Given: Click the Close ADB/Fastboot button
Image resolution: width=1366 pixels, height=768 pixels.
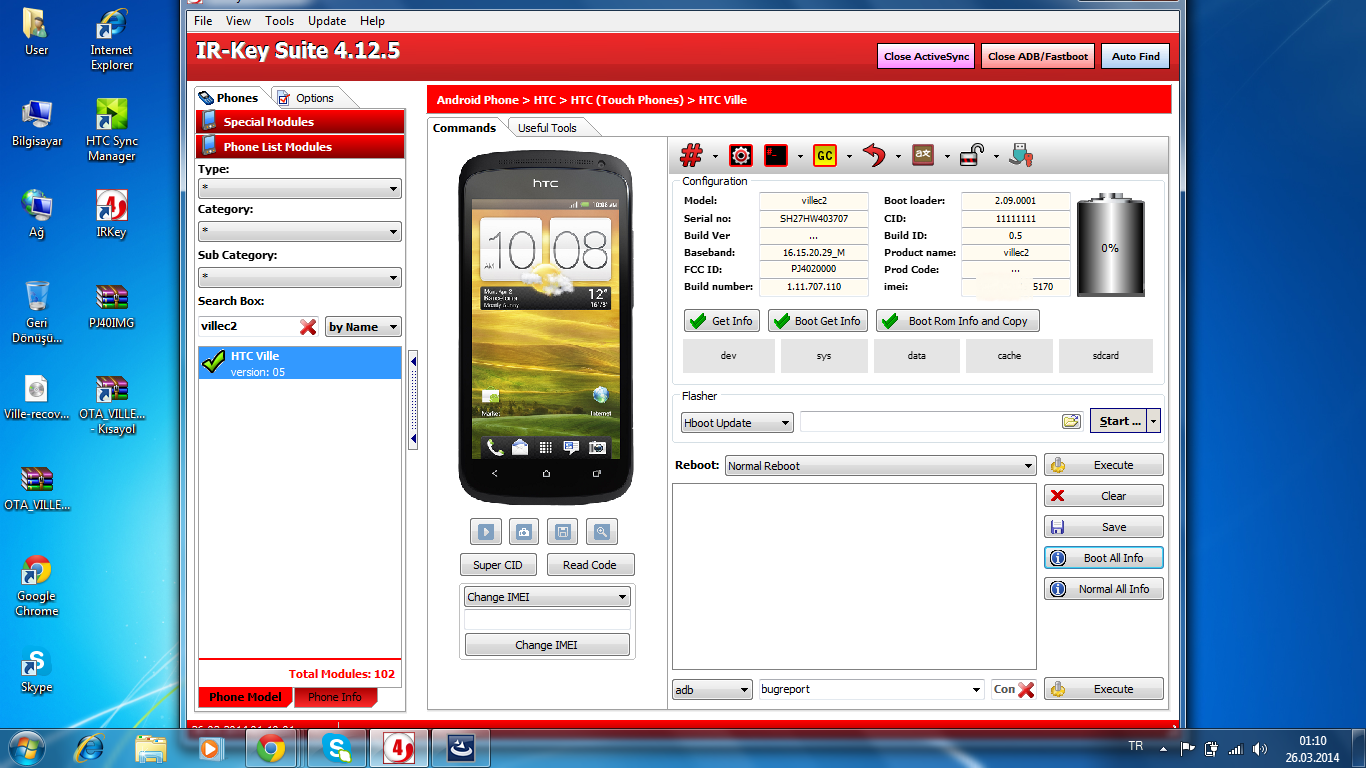Looking at the screenshot, I should (1038, 56).
